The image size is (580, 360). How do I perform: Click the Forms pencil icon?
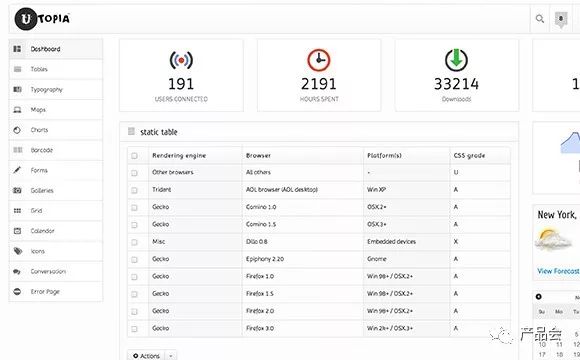point(17,170)
